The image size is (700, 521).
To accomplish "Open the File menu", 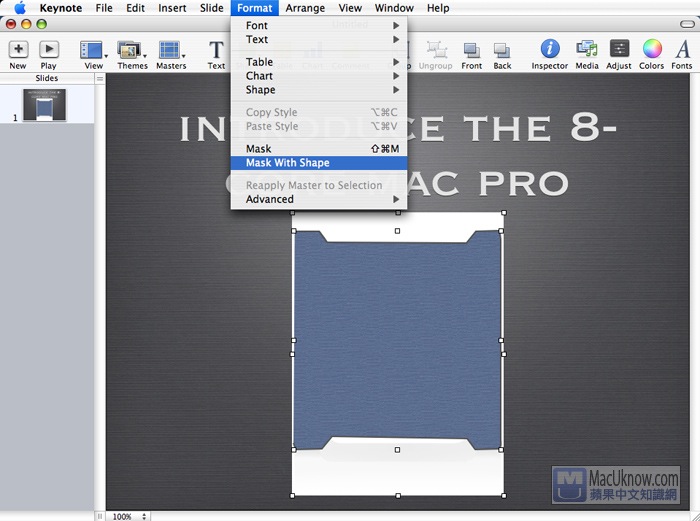I will 104,8.
